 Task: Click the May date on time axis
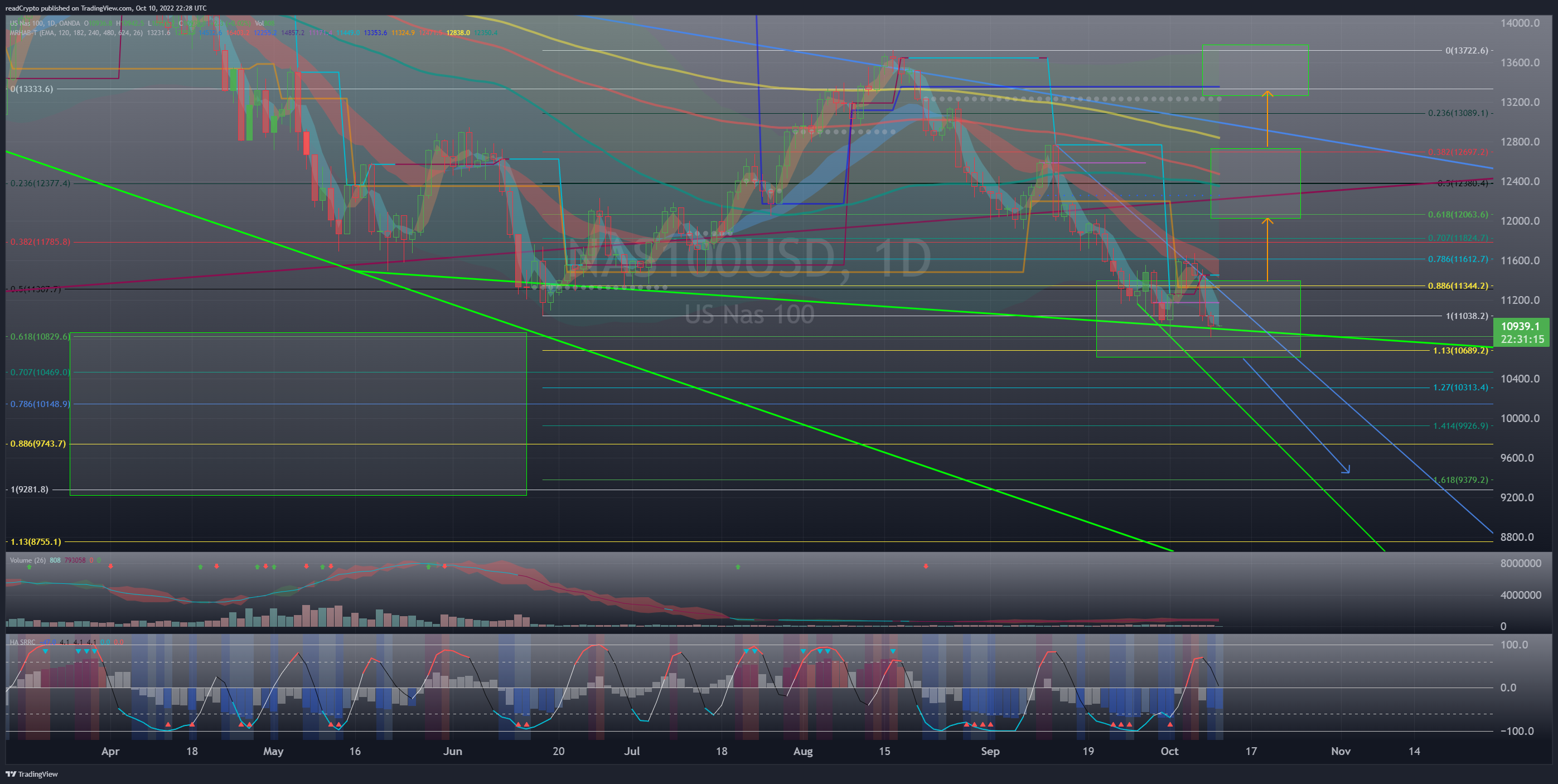click(273, 751)
